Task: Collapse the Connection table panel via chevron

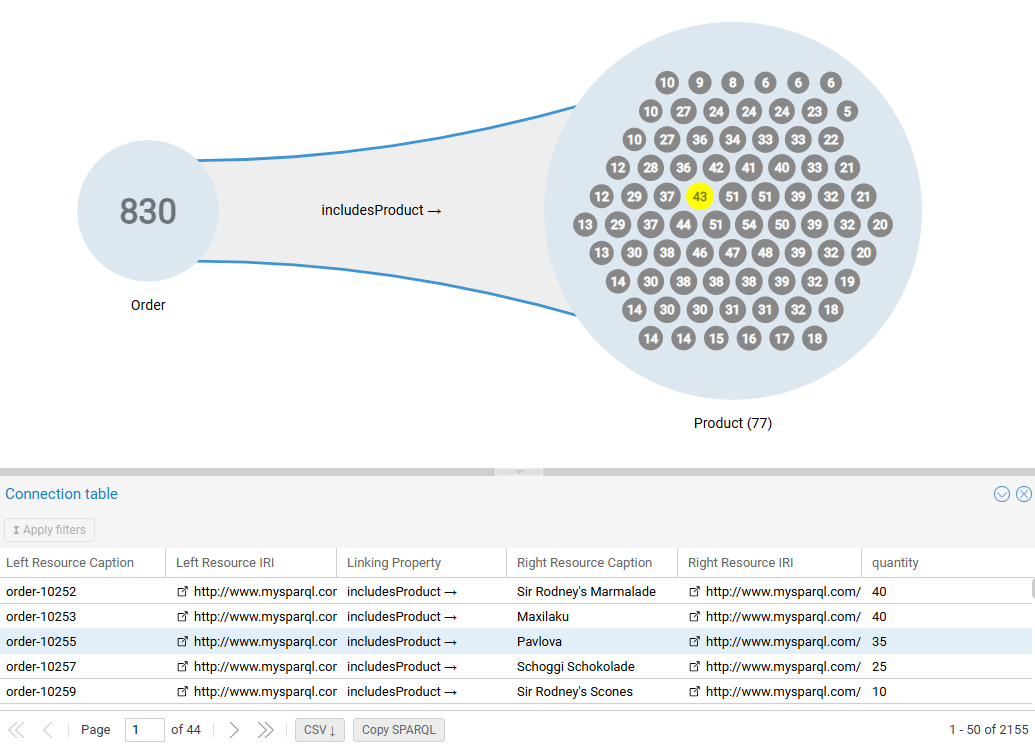Action: [x=1001, y=493]
